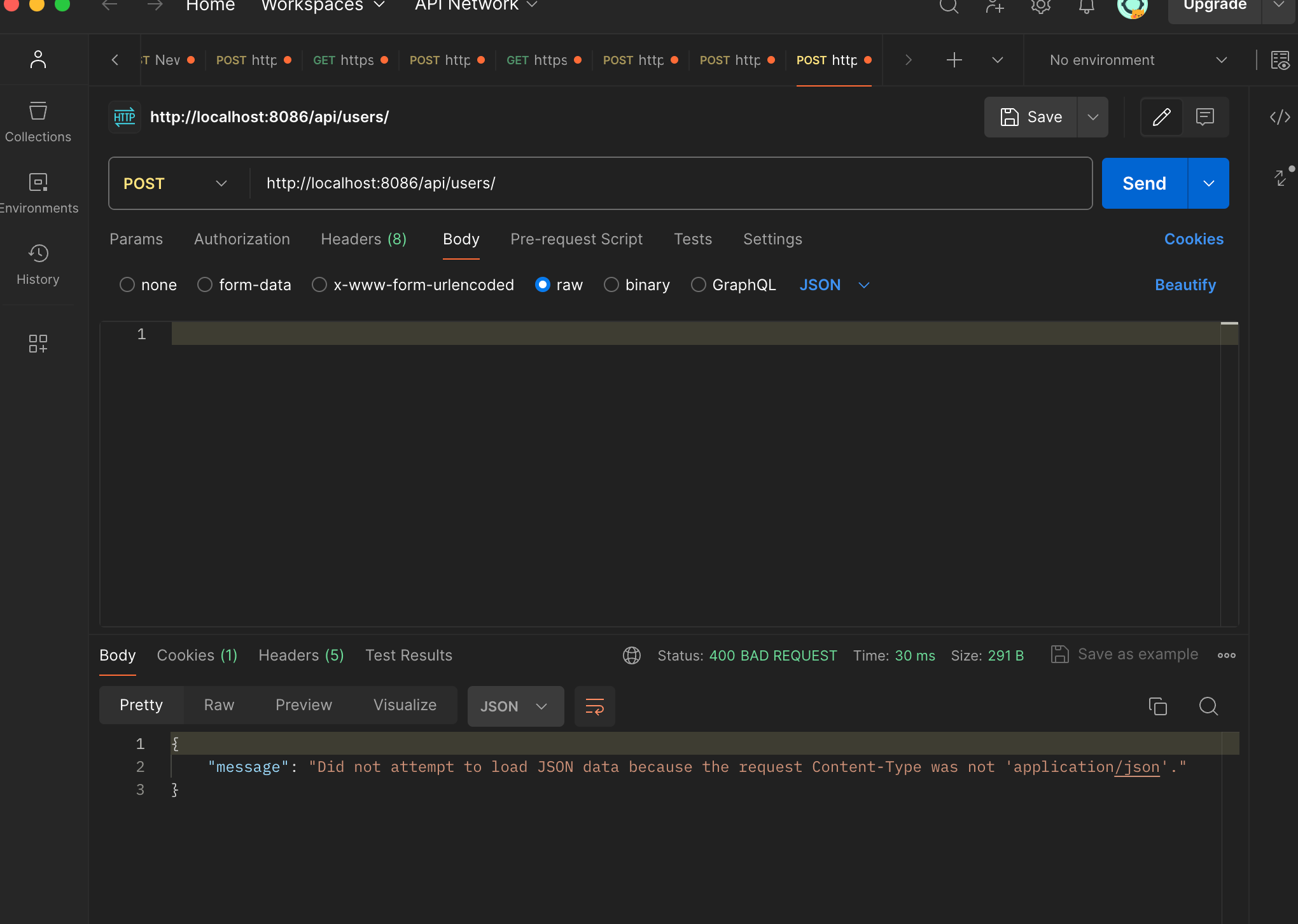Expand the Send button options arrow

tap(1208, 183)
